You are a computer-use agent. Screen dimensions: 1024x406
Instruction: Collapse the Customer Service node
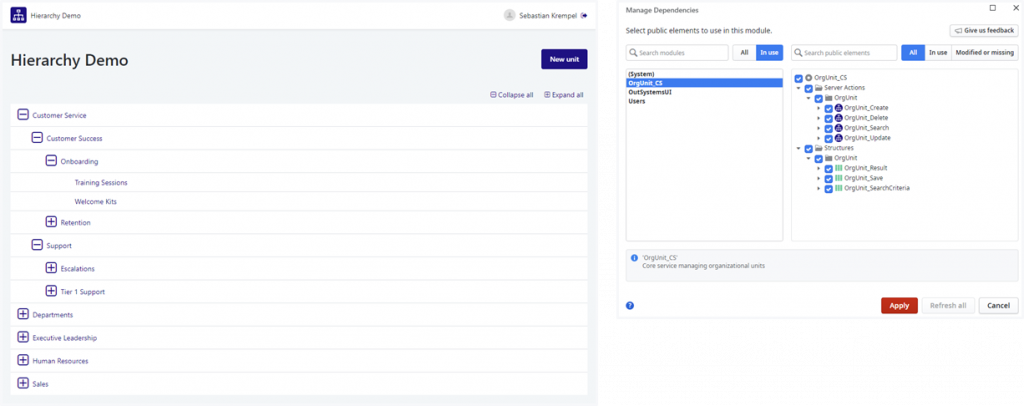tap(24, 115)
